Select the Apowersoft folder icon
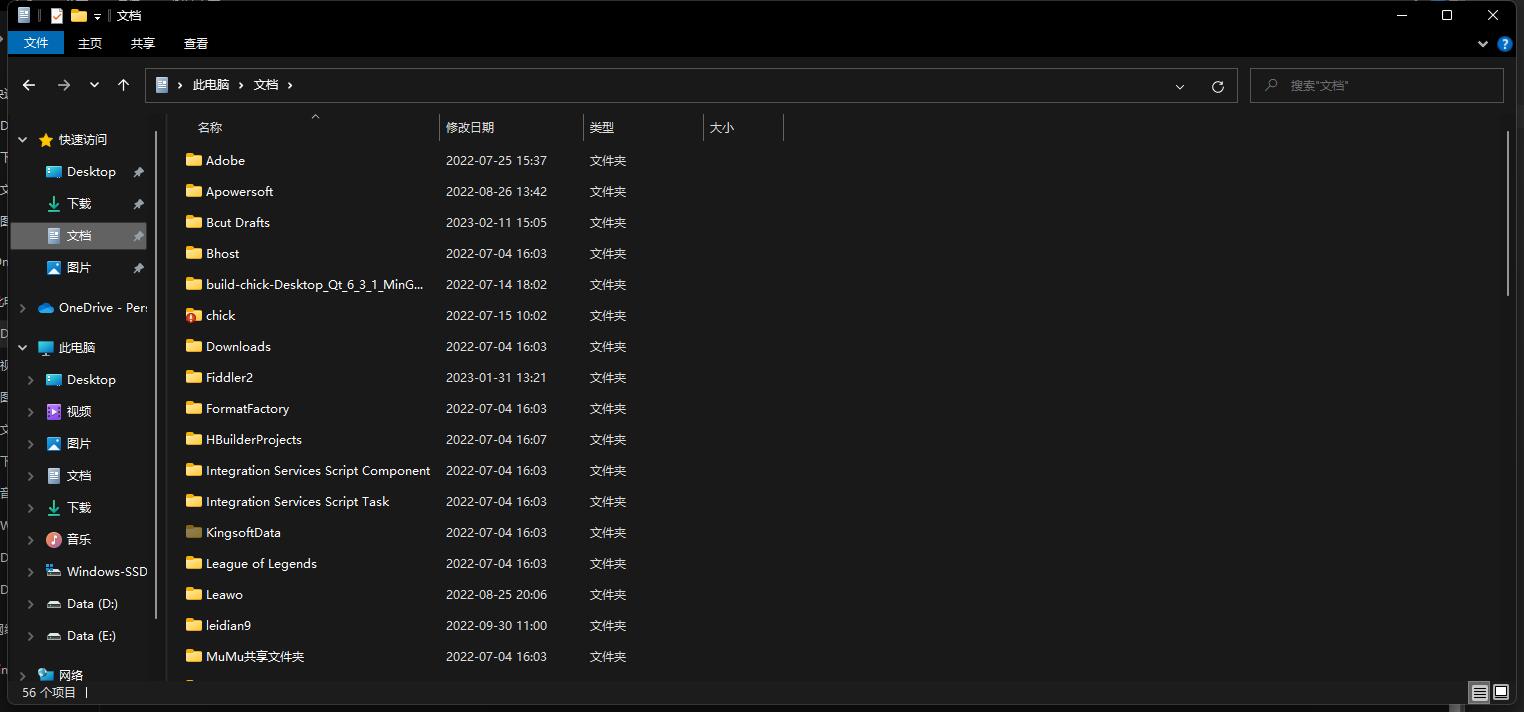This screenshot has width=1524, height=712. pyautogui.click(x=194, y=191)
